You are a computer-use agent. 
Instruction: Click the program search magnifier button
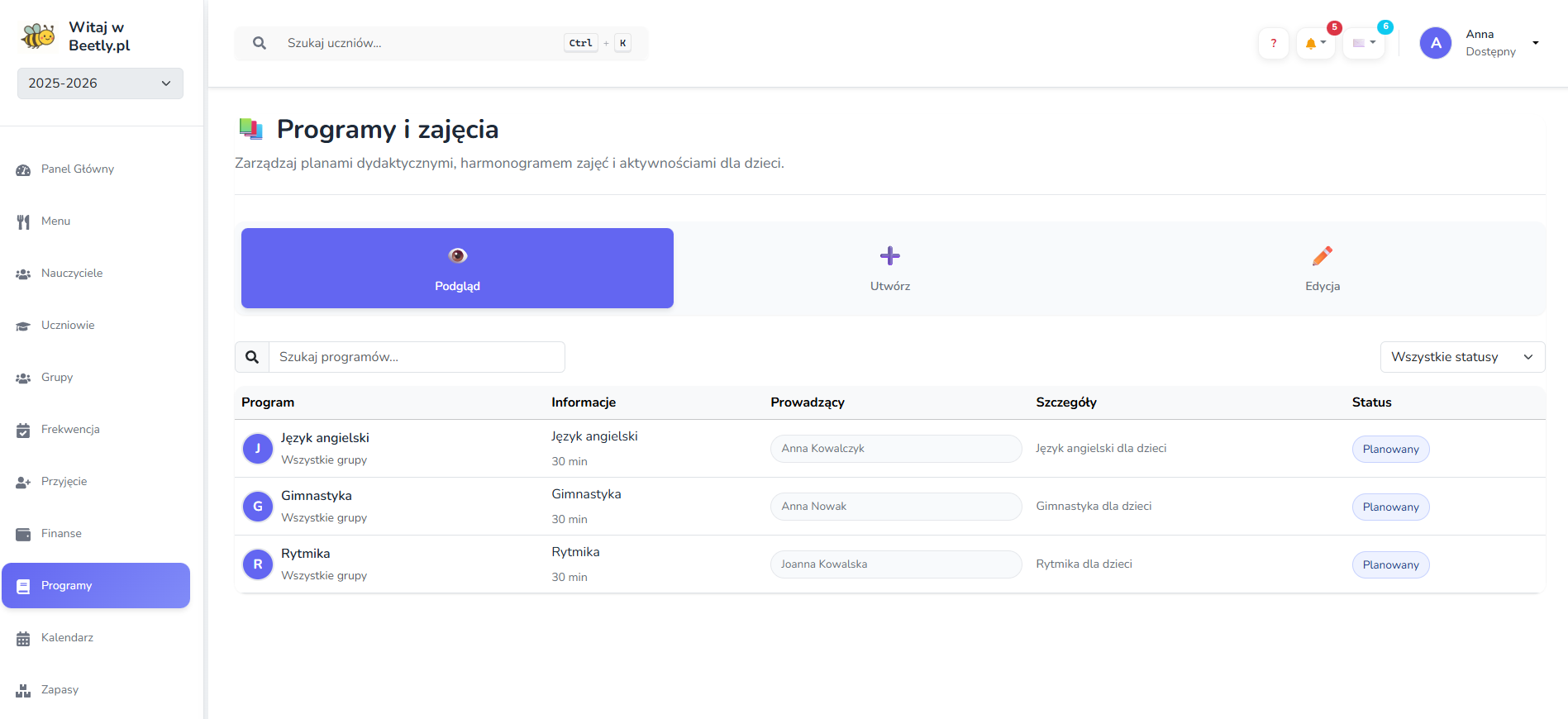click(252, 357)
